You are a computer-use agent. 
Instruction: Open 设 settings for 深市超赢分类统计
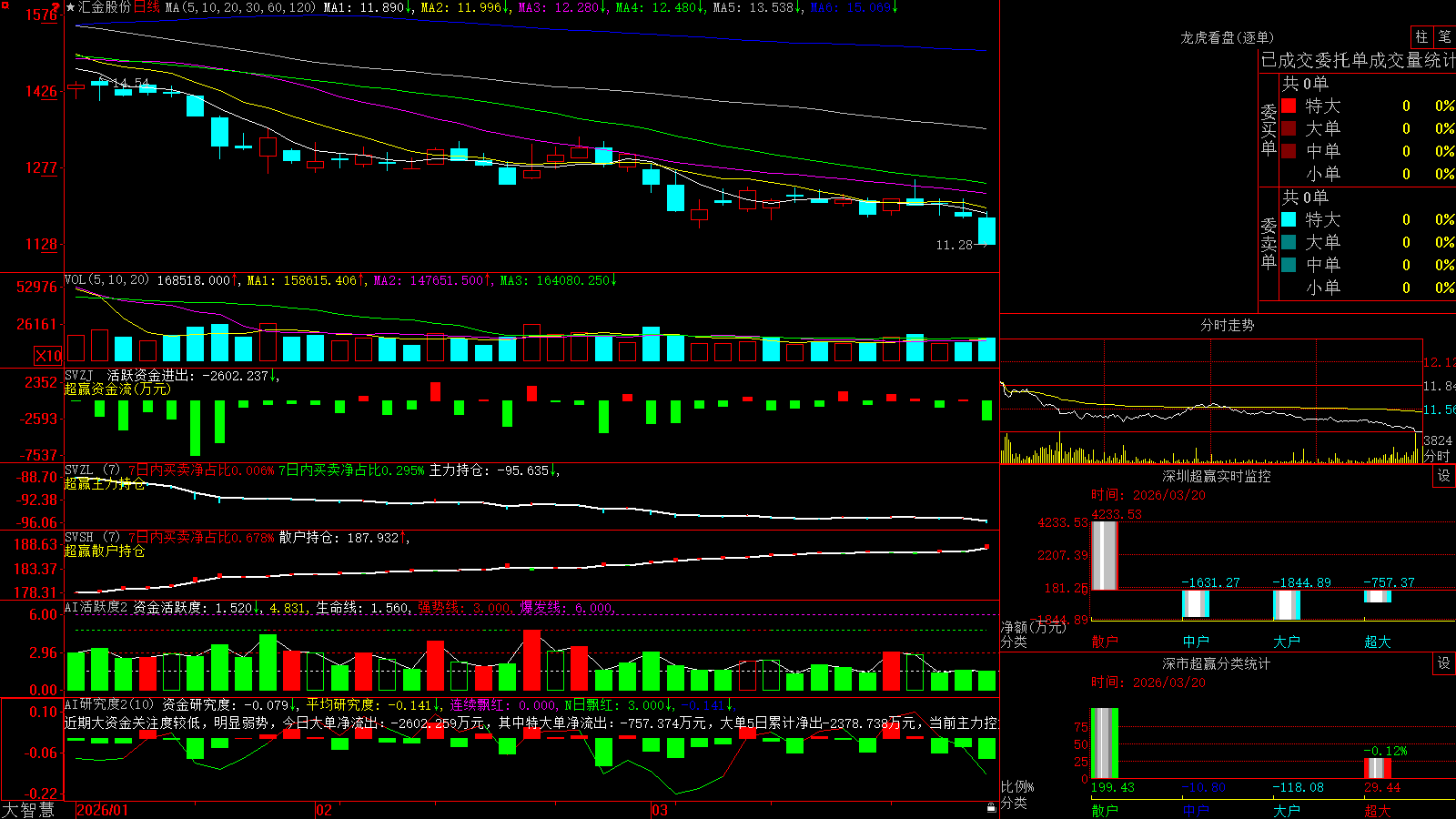(1444, 663)
